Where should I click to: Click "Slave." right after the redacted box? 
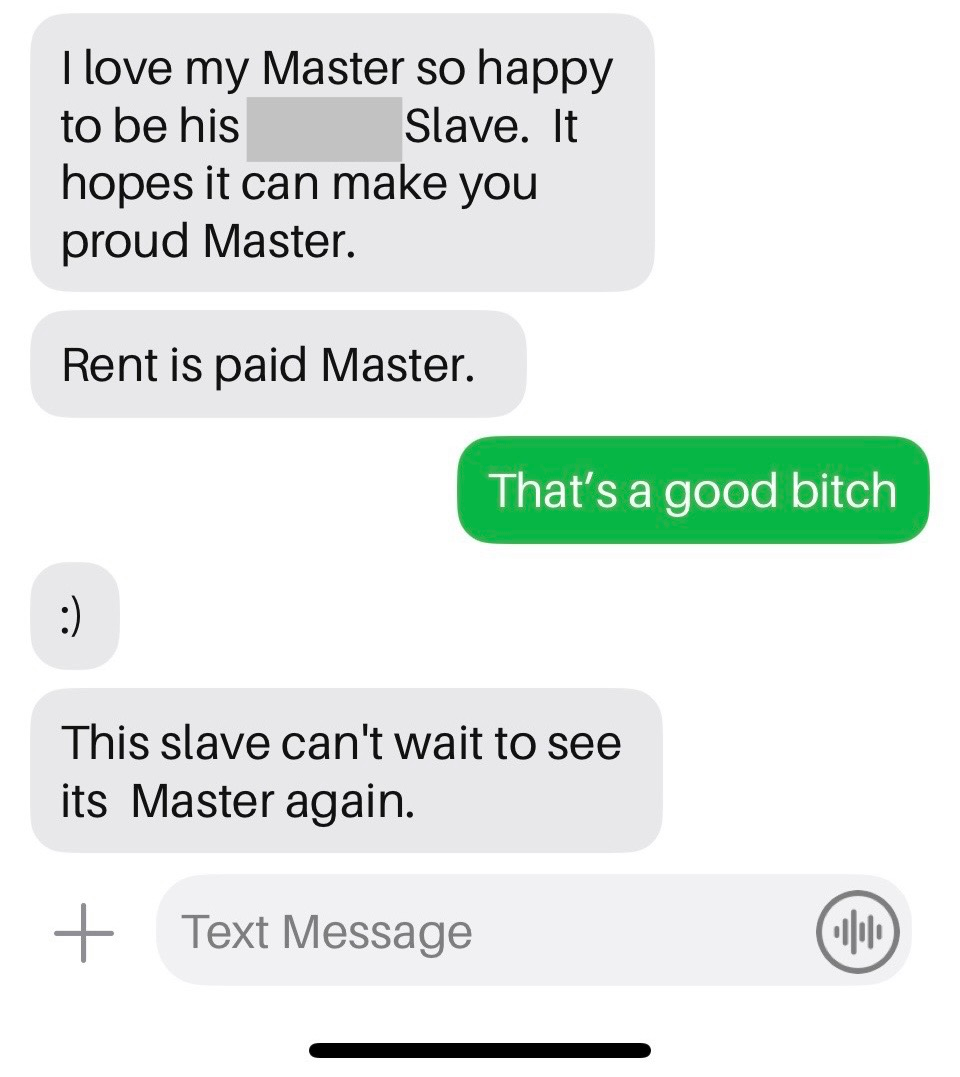point(467,126)
